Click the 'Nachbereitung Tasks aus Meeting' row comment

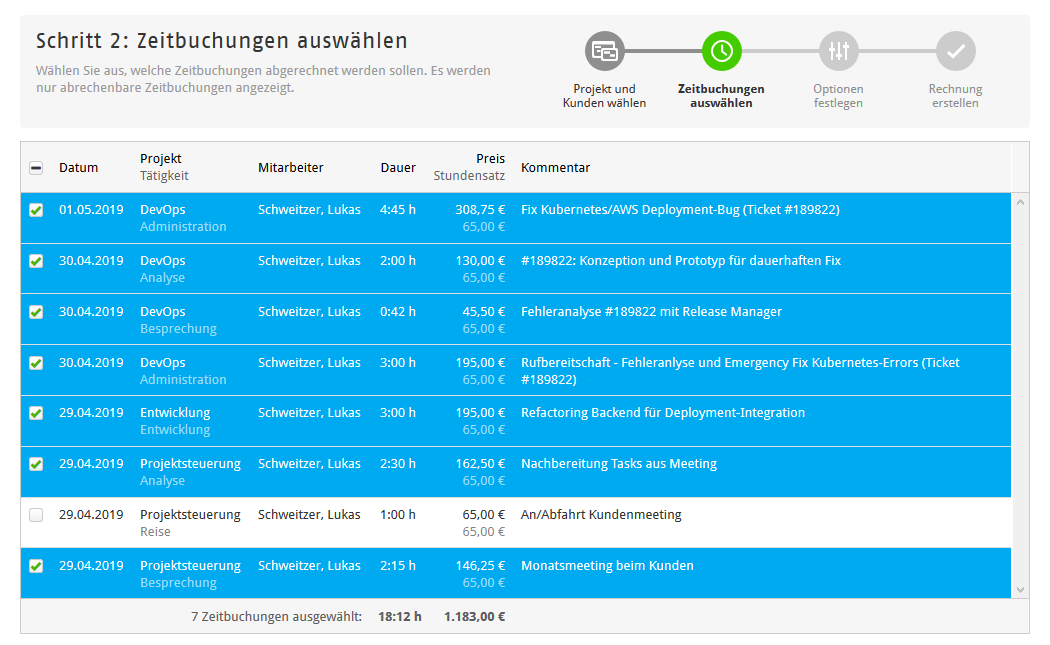[x=618, y=464]
